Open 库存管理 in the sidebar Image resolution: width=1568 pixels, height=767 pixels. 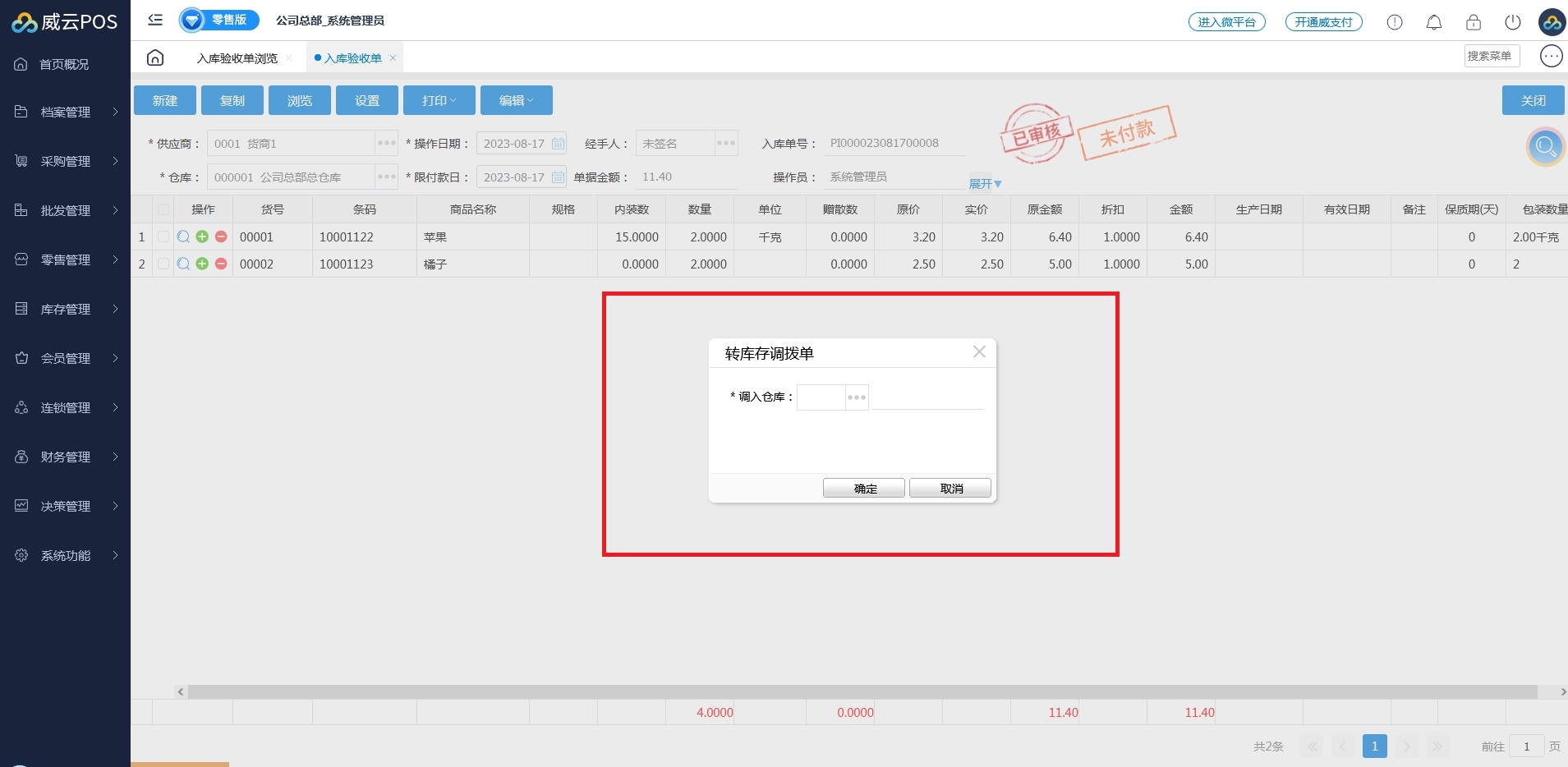pyautogui.click(x=66, y=309)
